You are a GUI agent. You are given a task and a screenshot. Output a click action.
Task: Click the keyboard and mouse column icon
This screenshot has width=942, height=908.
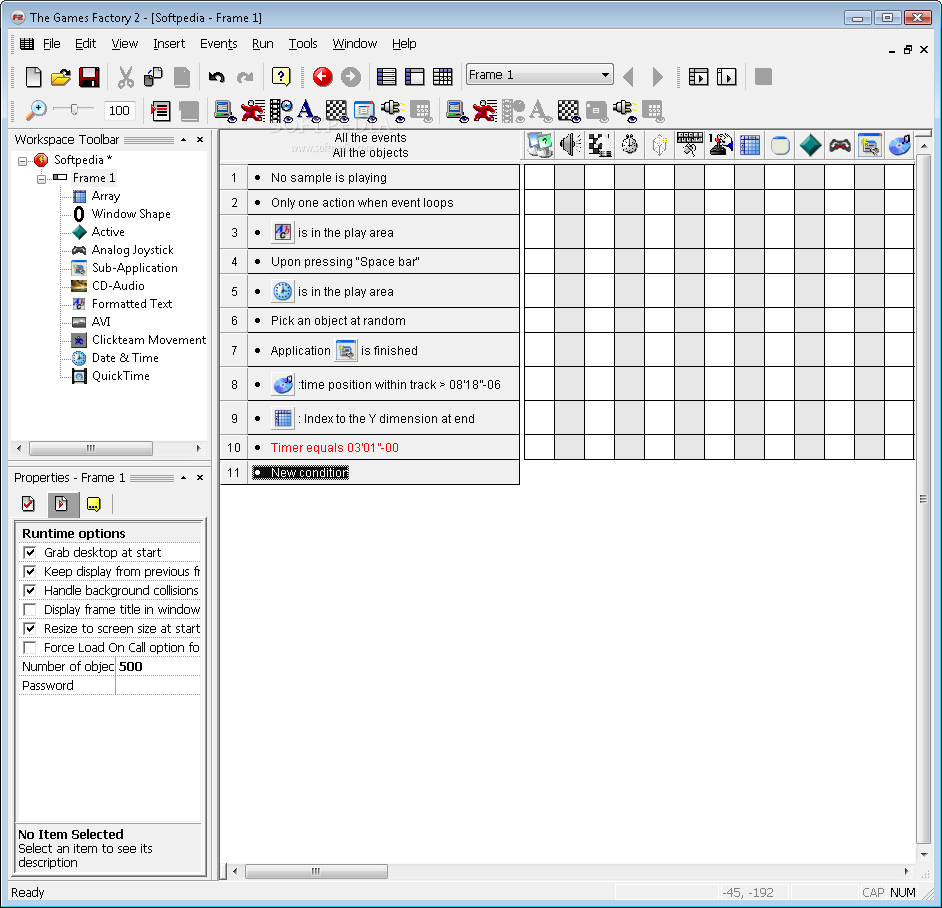click(x=690, y=145)
